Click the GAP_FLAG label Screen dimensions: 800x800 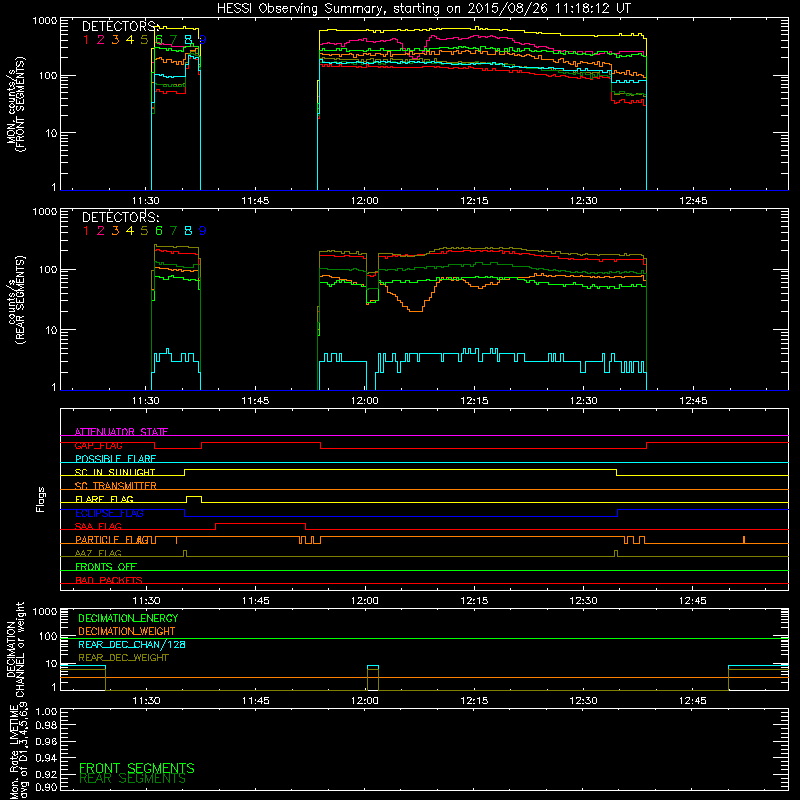(x=98, y=445)
